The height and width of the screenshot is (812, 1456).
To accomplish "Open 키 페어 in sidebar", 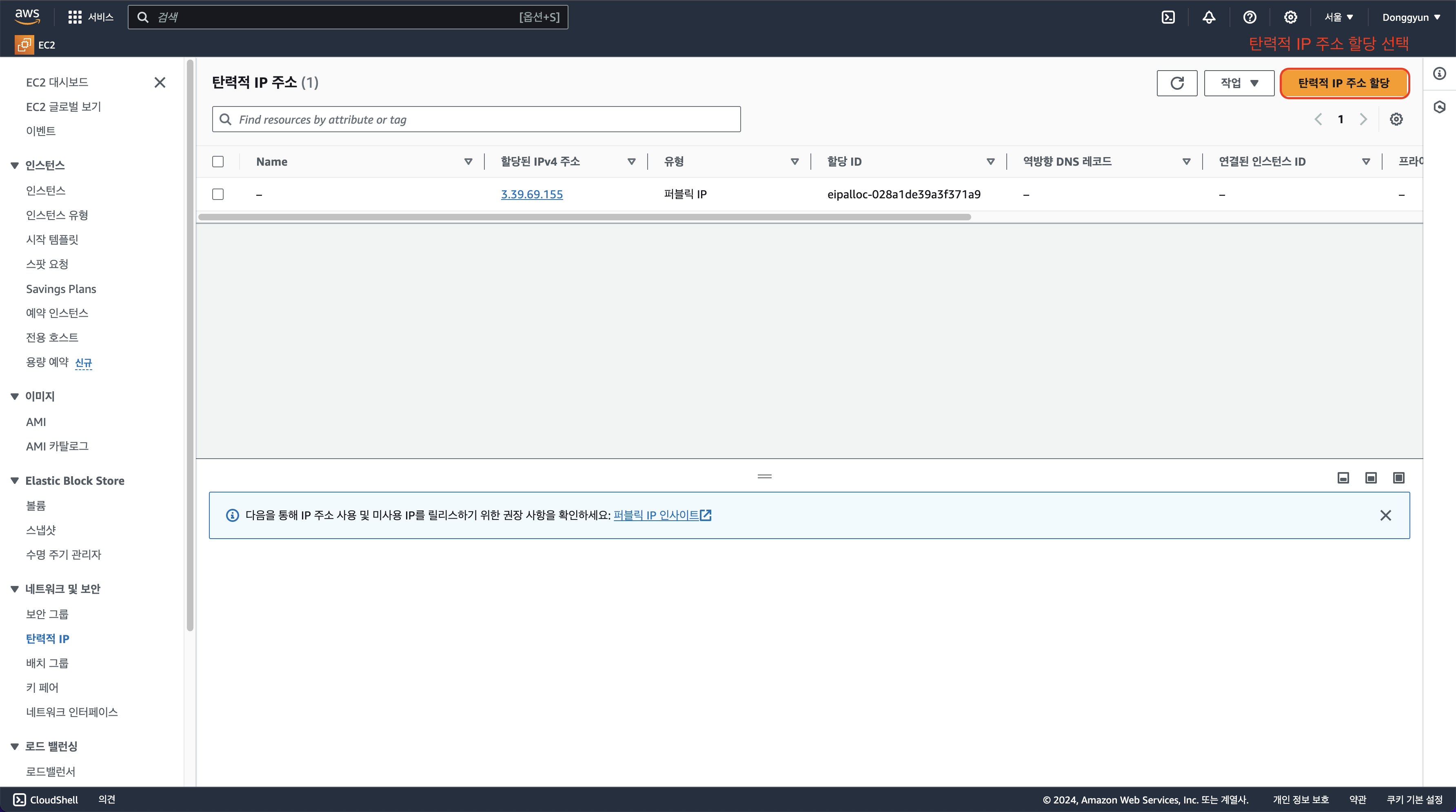I will coord(42,687).
